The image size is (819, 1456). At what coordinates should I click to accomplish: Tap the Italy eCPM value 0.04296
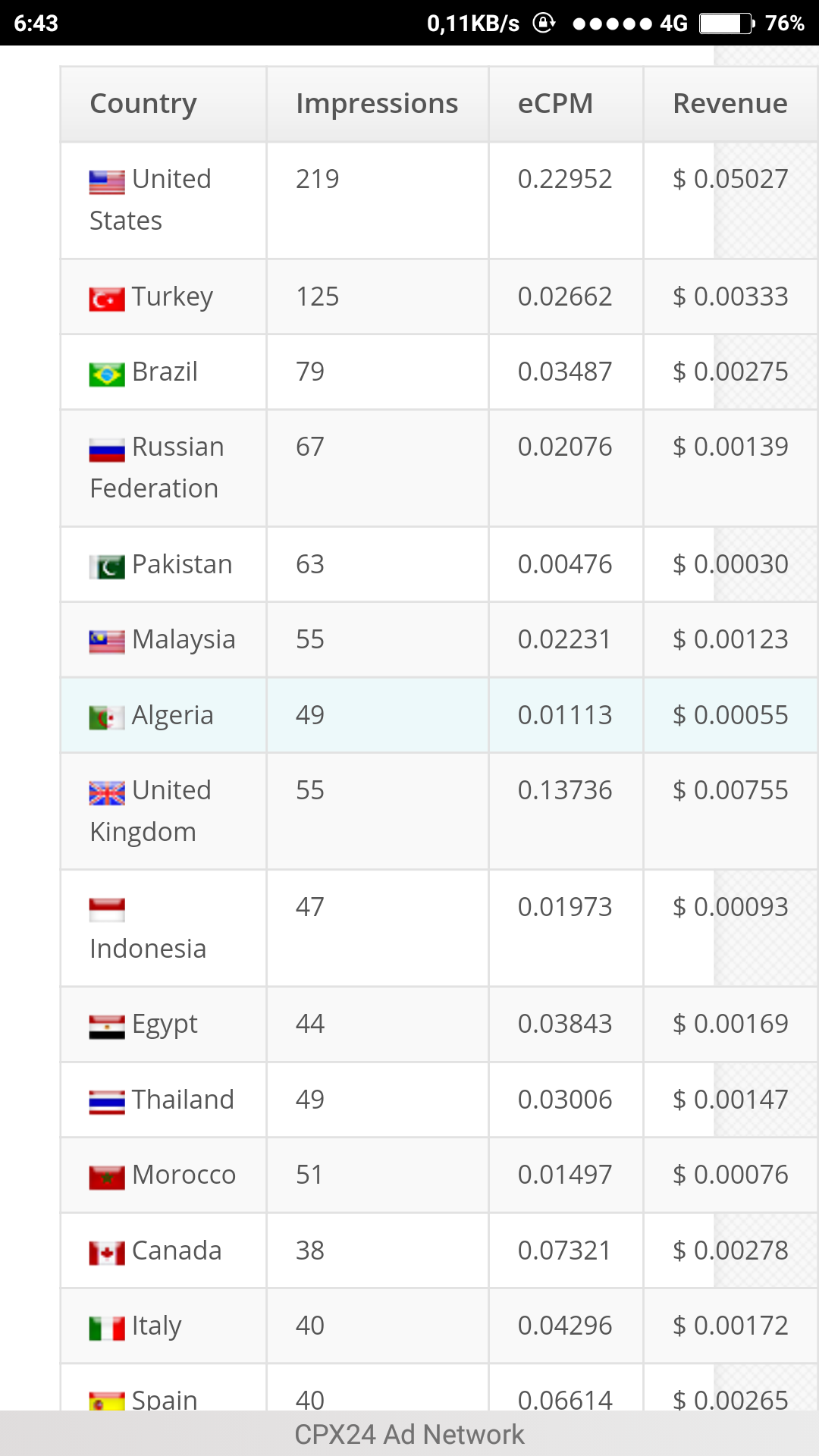(x=564, y=1326)
